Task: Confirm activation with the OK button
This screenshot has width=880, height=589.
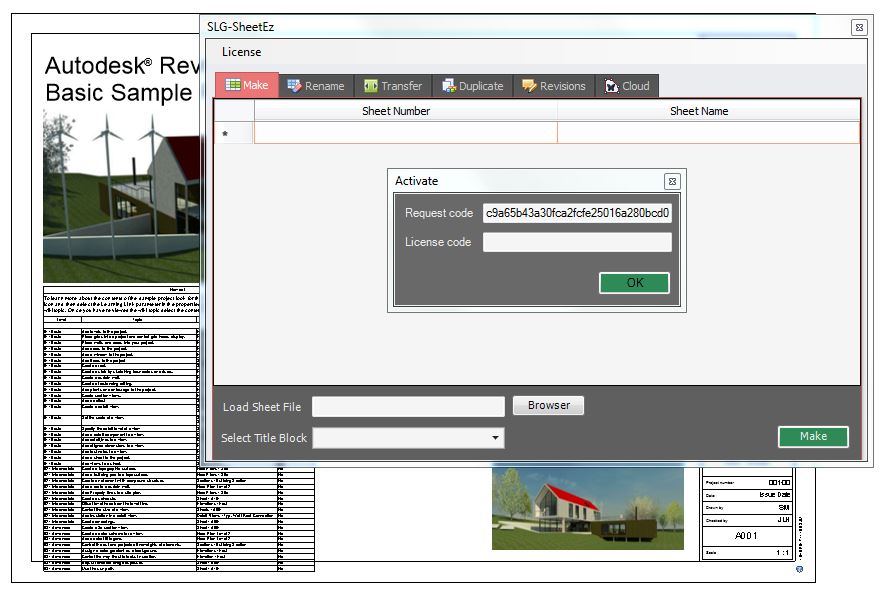Action: 634,282
